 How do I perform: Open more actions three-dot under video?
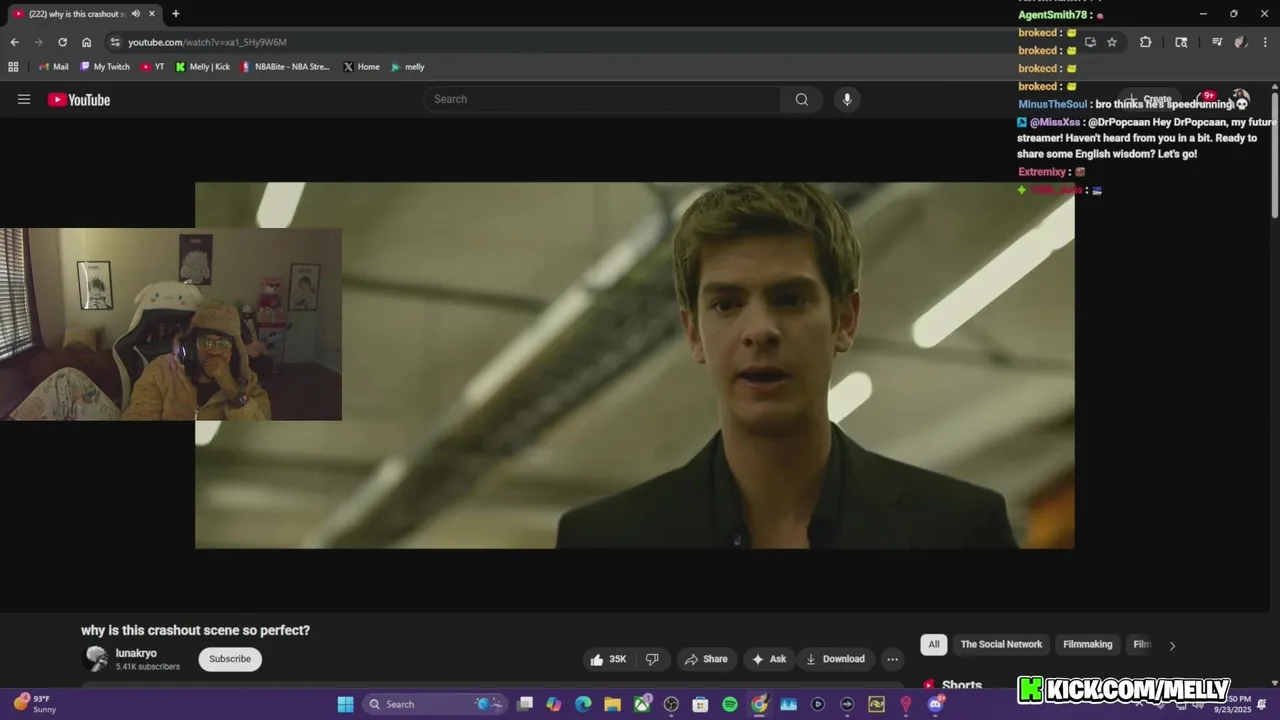pos(892,659)
